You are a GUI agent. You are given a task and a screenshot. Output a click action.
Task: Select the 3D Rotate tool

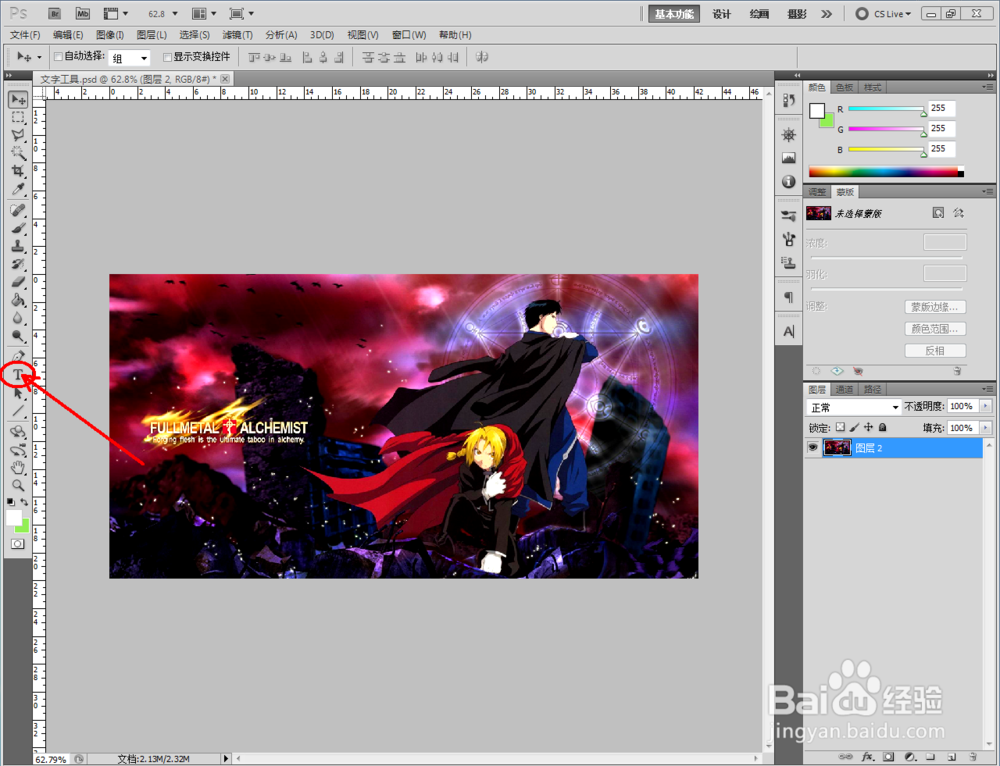[18, 432]
